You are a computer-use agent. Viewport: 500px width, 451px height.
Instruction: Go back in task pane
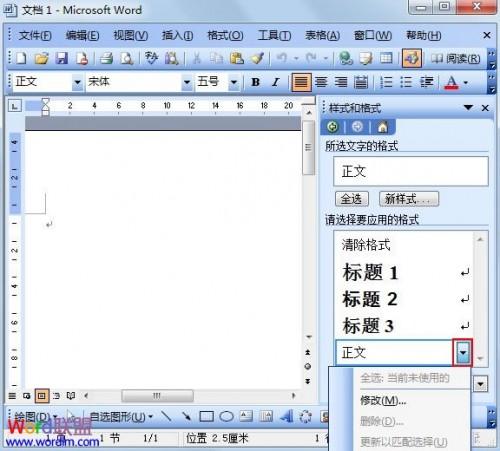332,127
